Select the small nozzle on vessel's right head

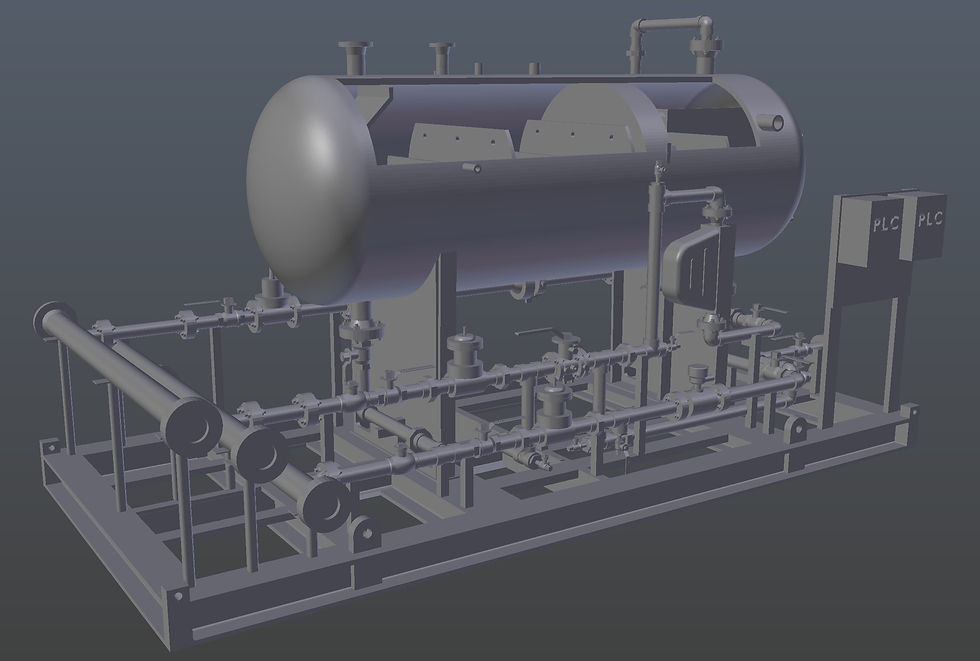coord(772,122)
